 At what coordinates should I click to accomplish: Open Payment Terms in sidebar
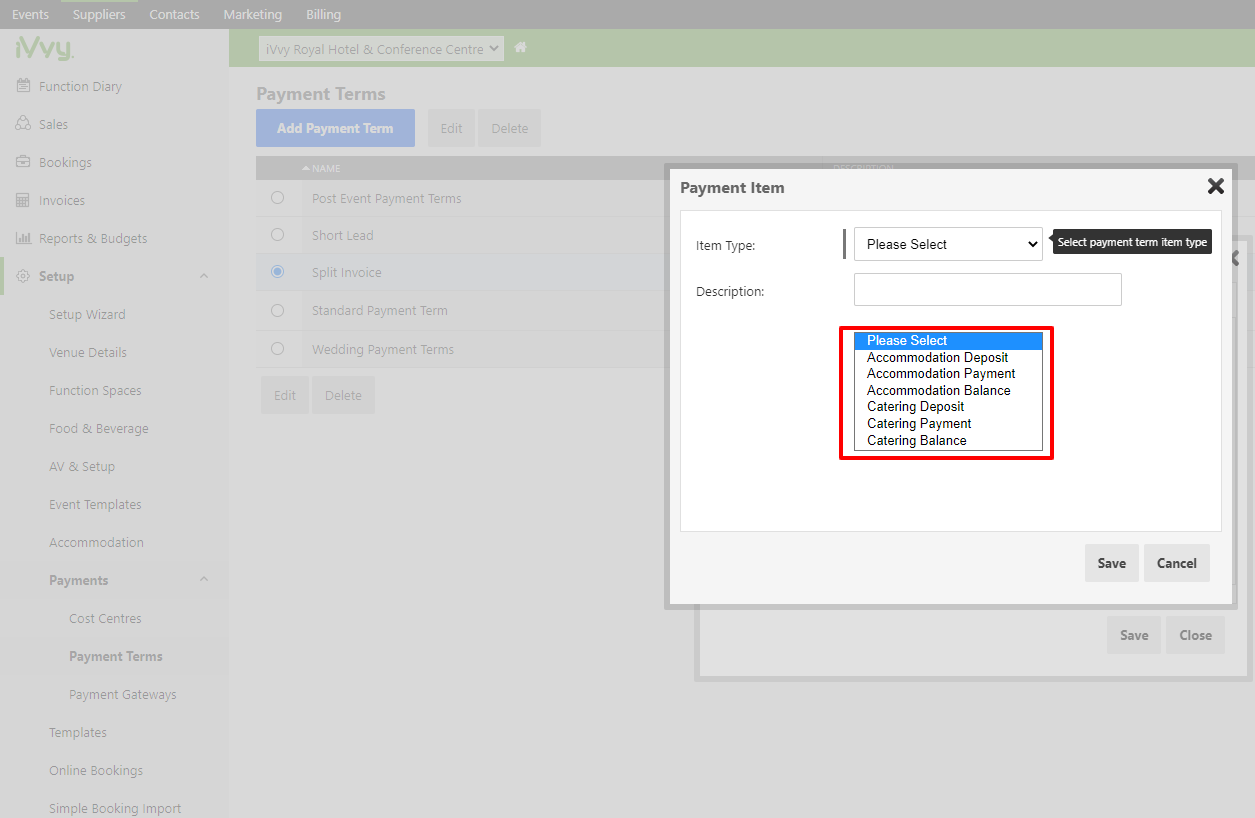pos(116,656)
